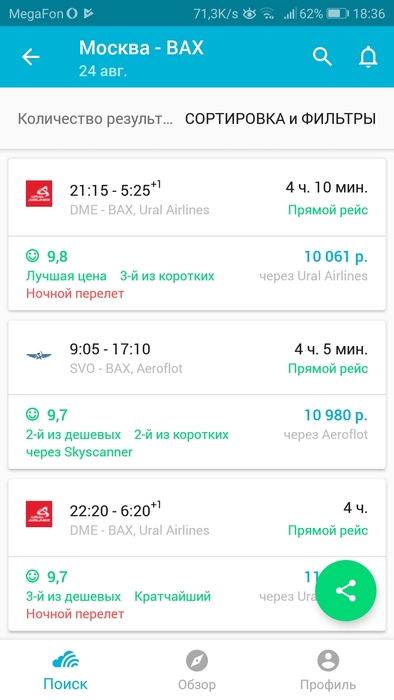Tap Ural Airlines logo on 22:20 flight
394x700 pixels.
(39, 514)
